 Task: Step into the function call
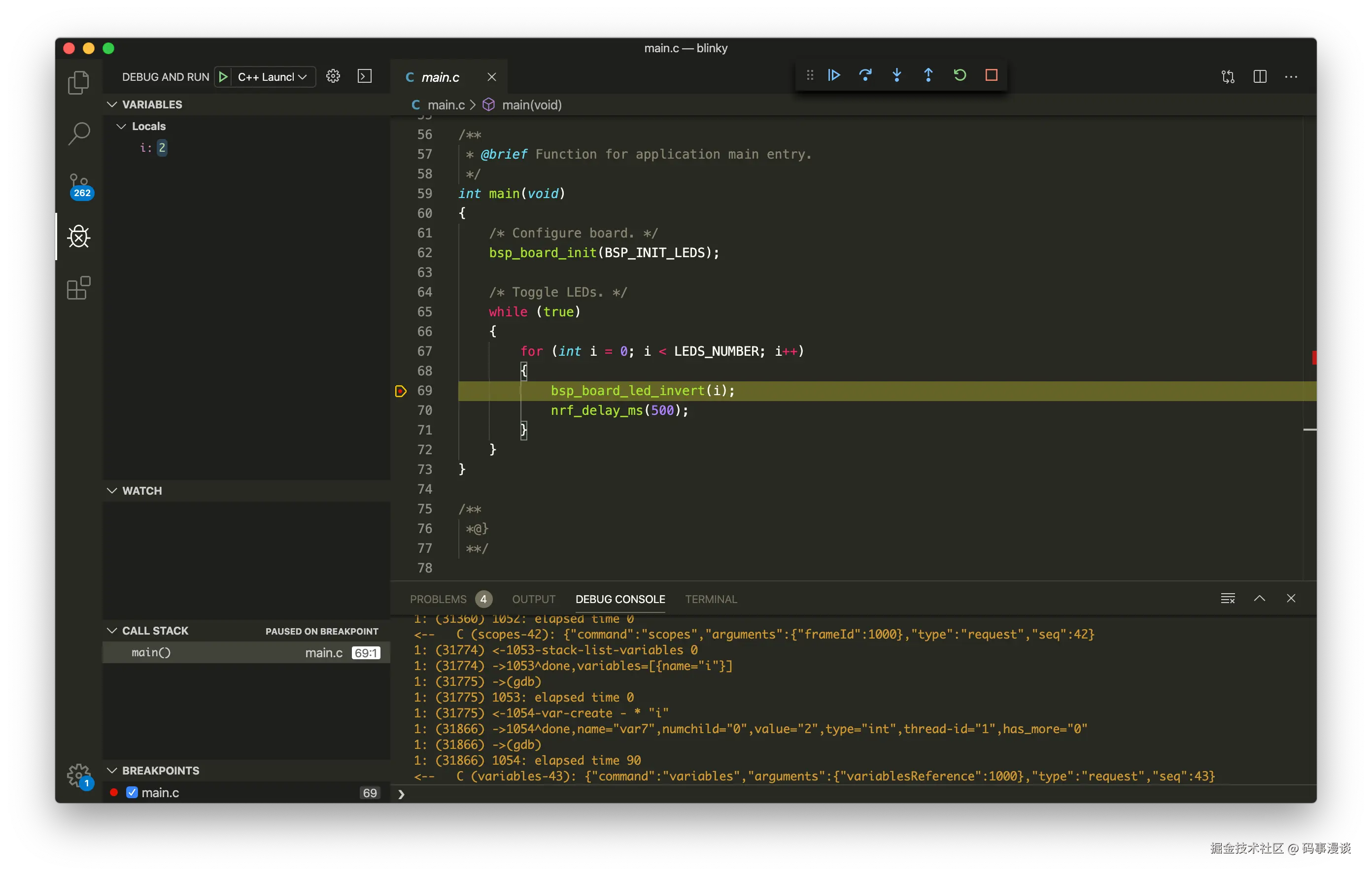[897, 74]
